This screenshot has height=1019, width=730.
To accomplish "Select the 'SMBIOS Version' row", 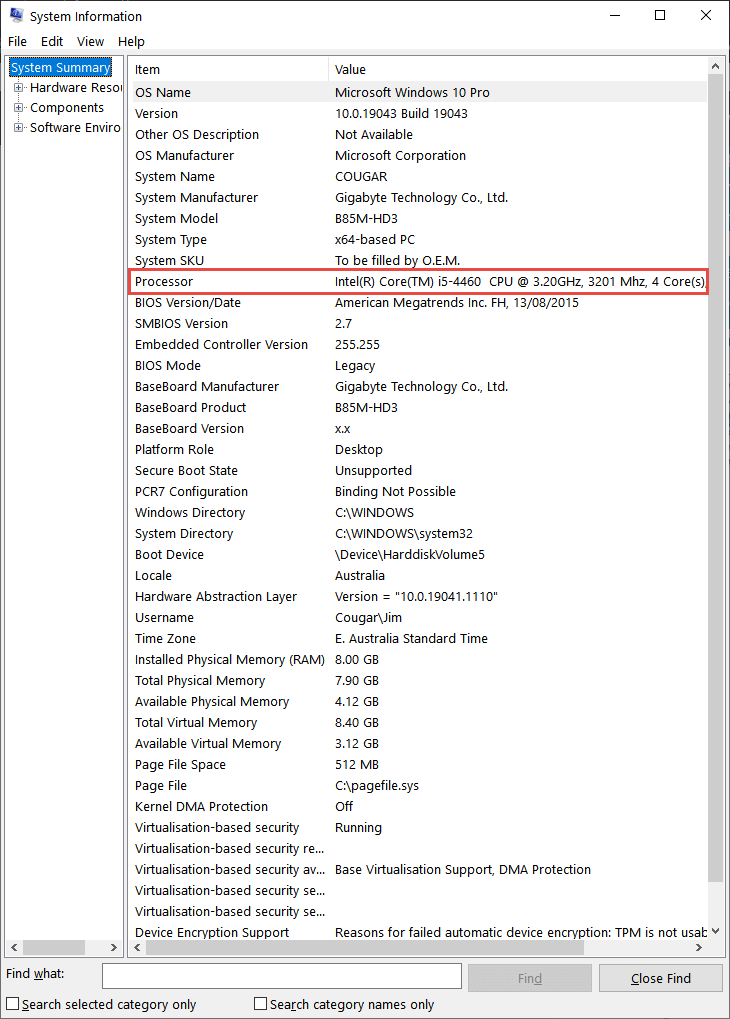I will tap(417, 324).
